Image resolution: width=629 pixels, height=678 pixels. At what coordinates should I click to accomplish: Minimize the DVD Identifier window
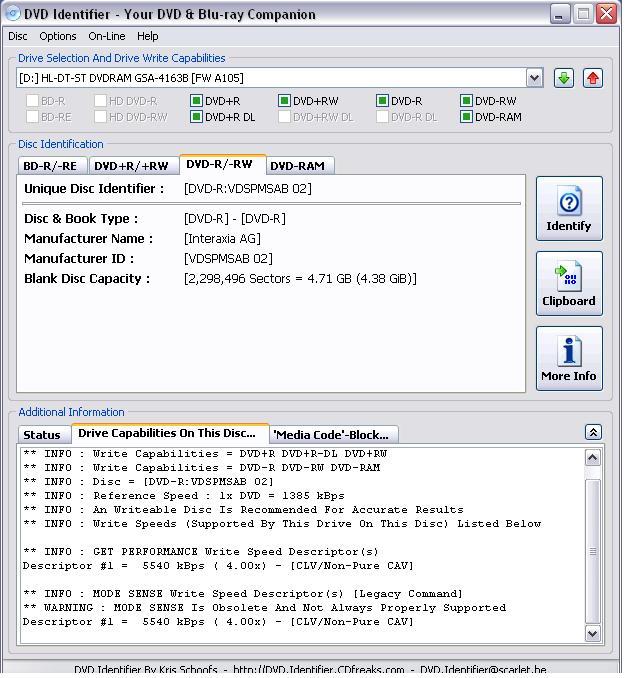(560, 14)
